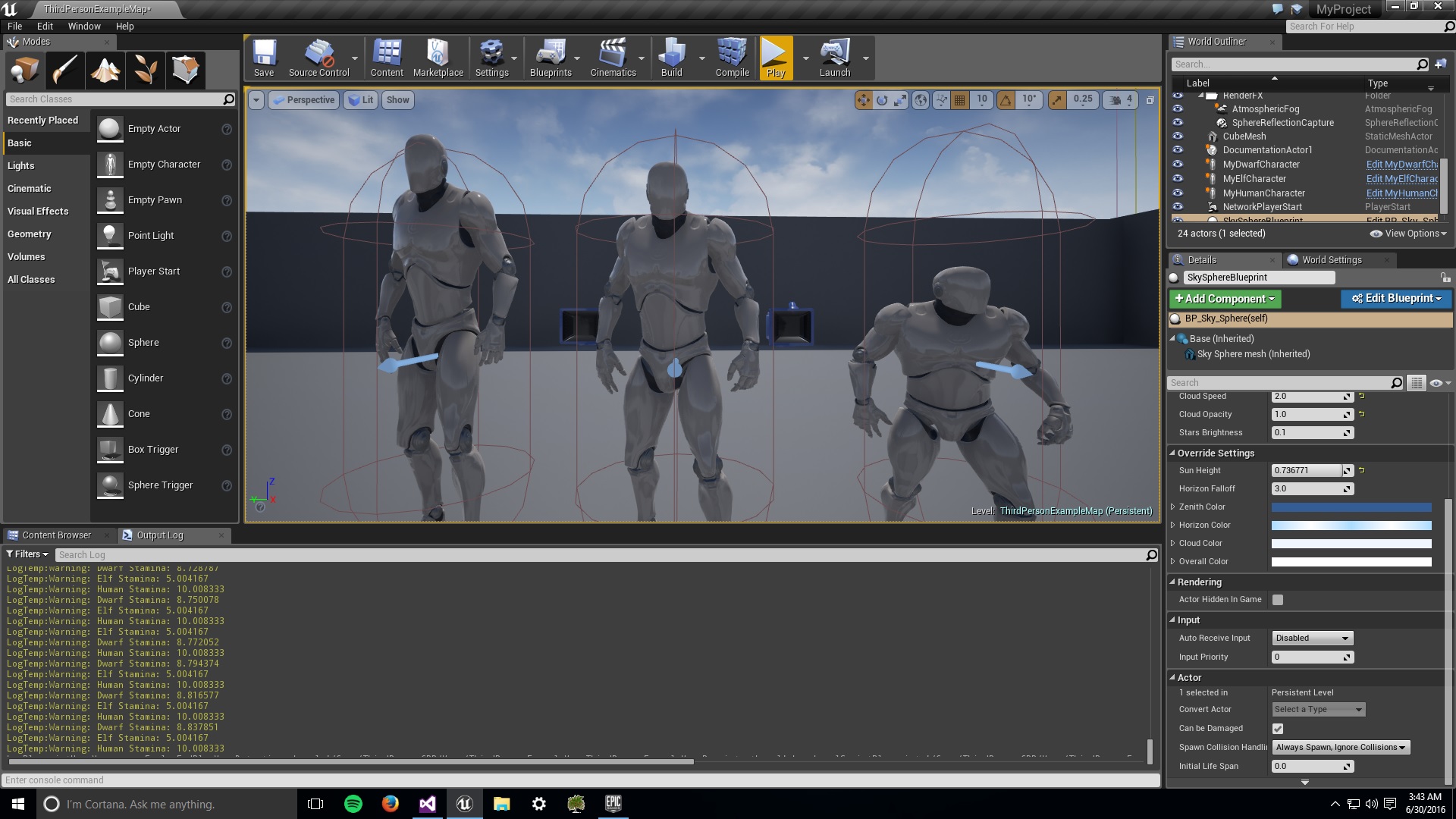This screenshot has height=819, width=1456.
Task: Select the Landscape mode icon
Action: point(105,71)
